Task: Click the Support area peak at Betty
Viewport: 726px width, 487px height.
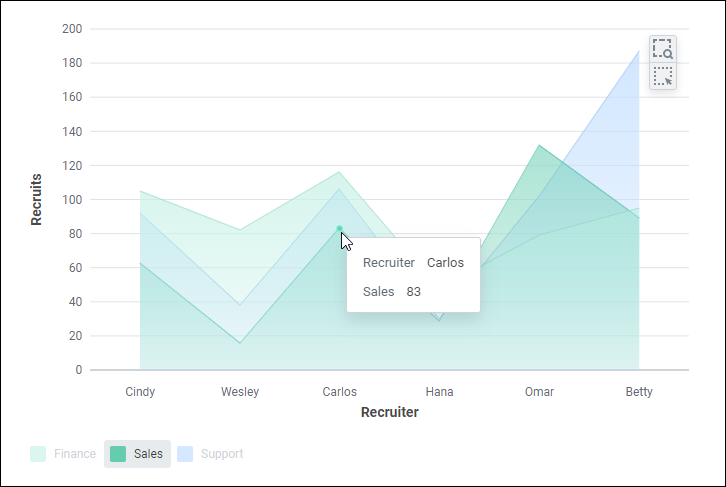Action: coord(639,51)
